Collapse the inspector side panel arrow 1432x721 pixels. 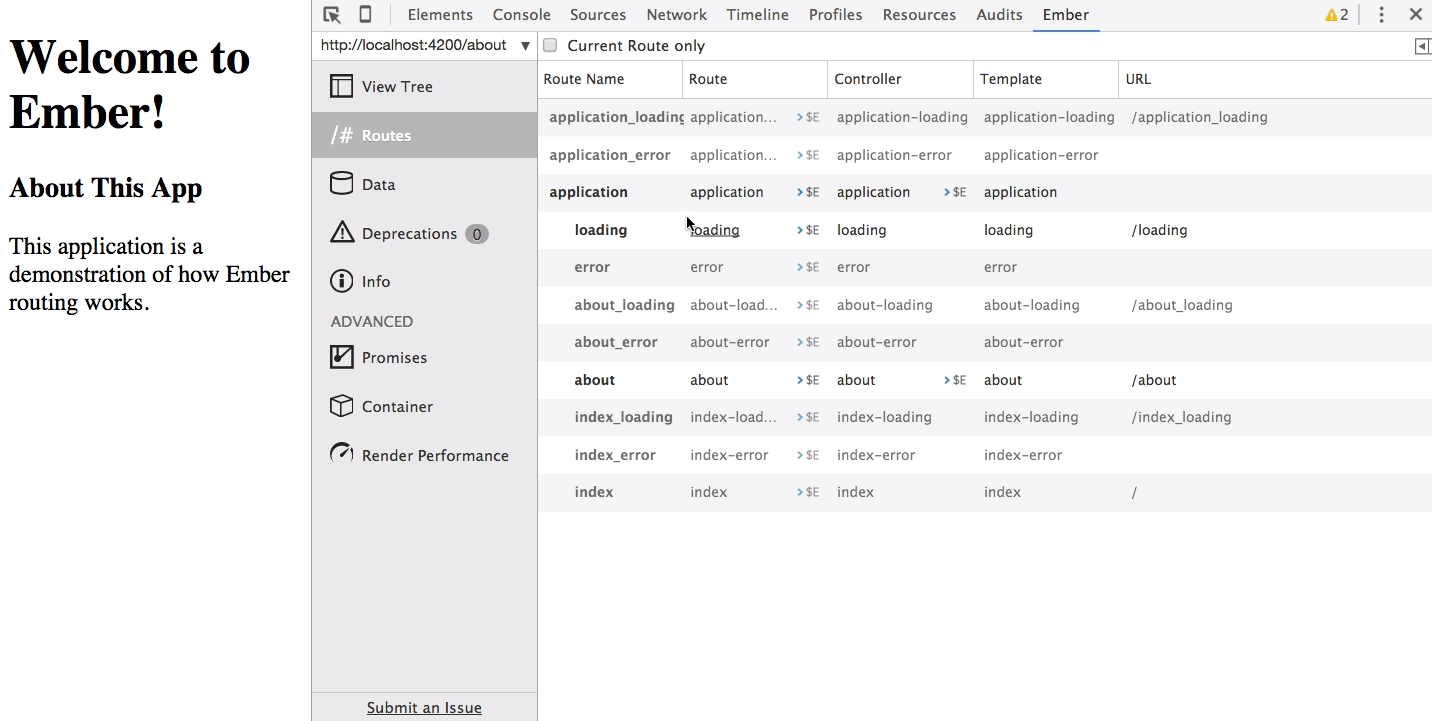click(x=1422, y=46)
